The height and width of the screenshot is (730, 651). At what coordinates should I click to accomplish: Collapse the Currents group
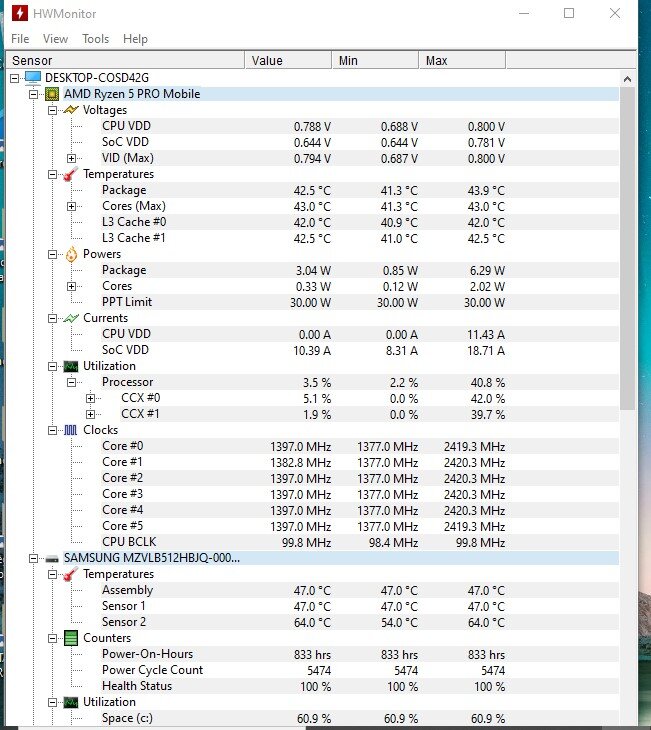(53, 318)
